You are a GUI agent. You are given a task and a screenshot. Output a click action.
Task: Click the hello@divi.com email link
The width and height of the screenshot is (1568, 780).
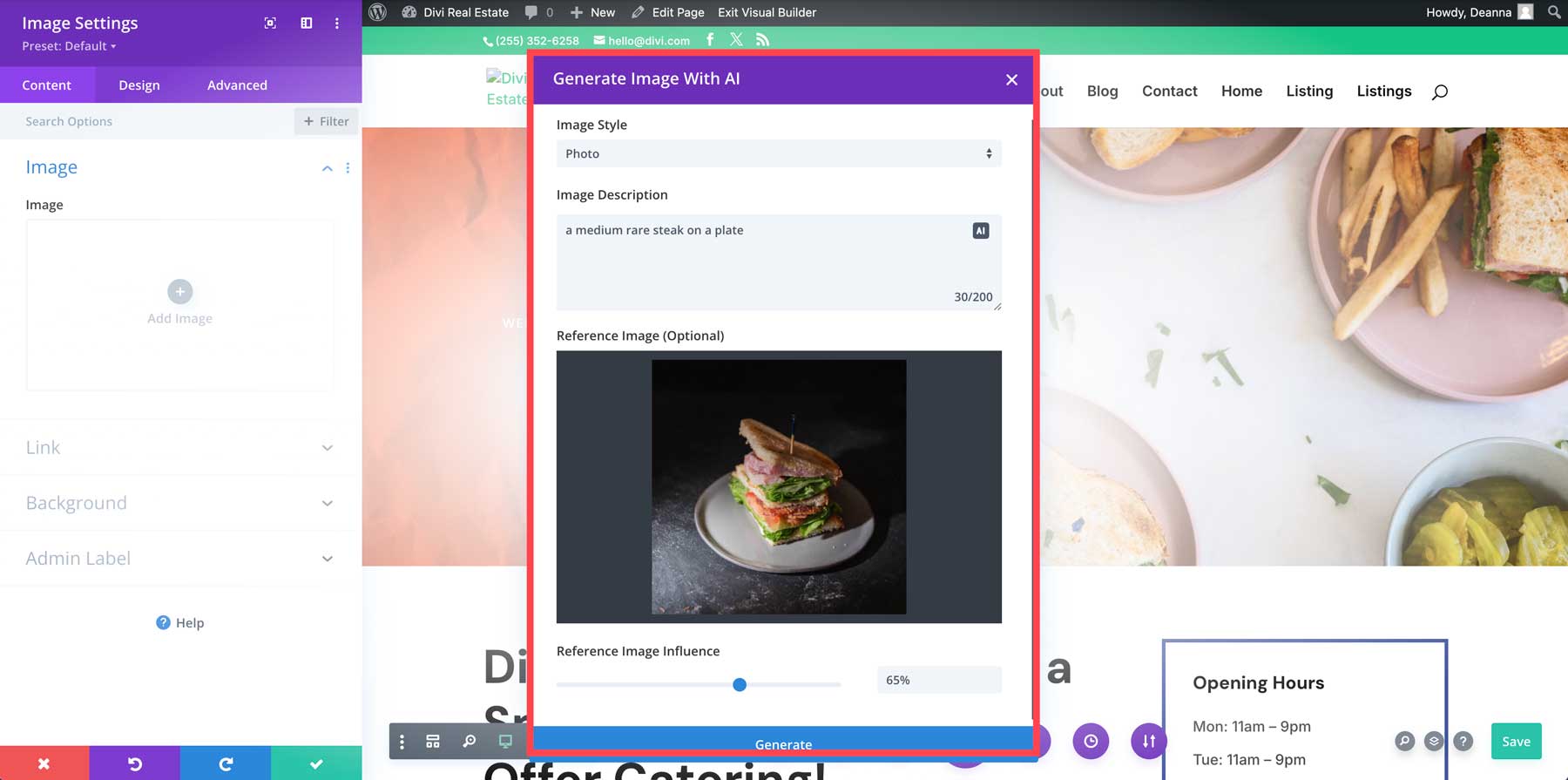(x=642, y=40)
